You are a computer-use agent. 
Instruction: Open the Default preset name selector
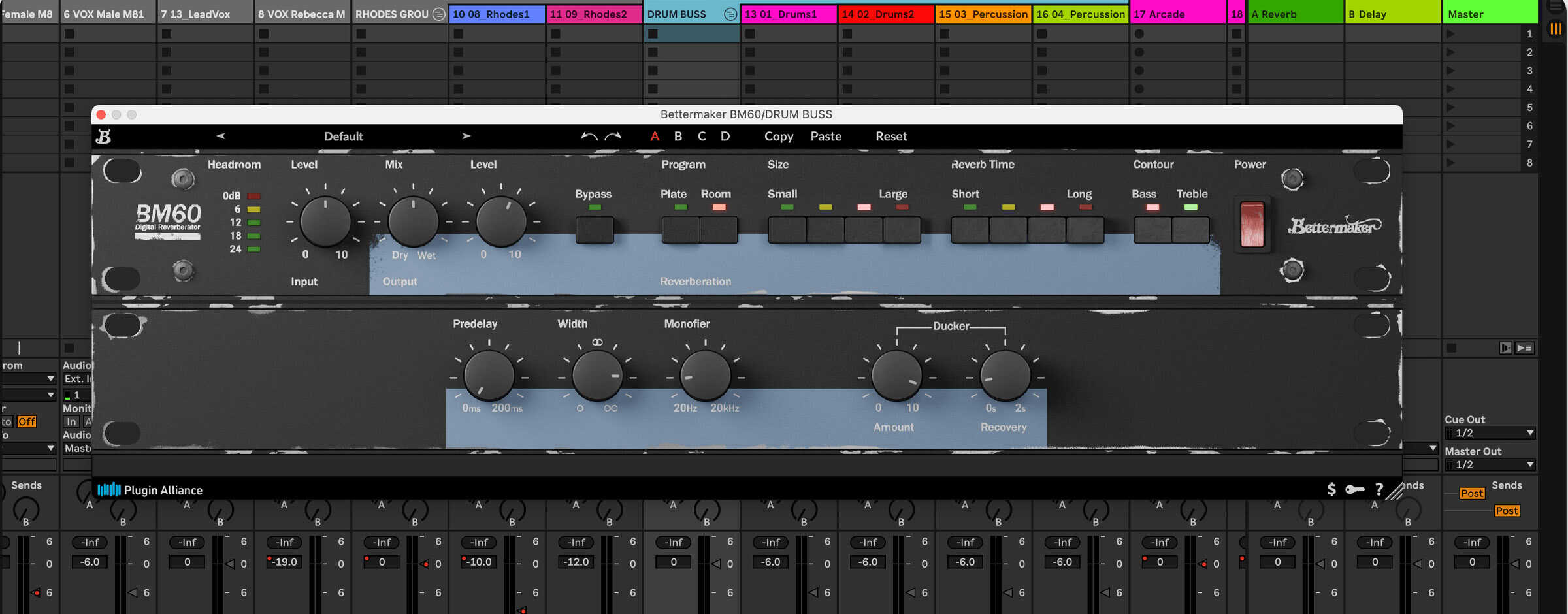coord(343,136)
